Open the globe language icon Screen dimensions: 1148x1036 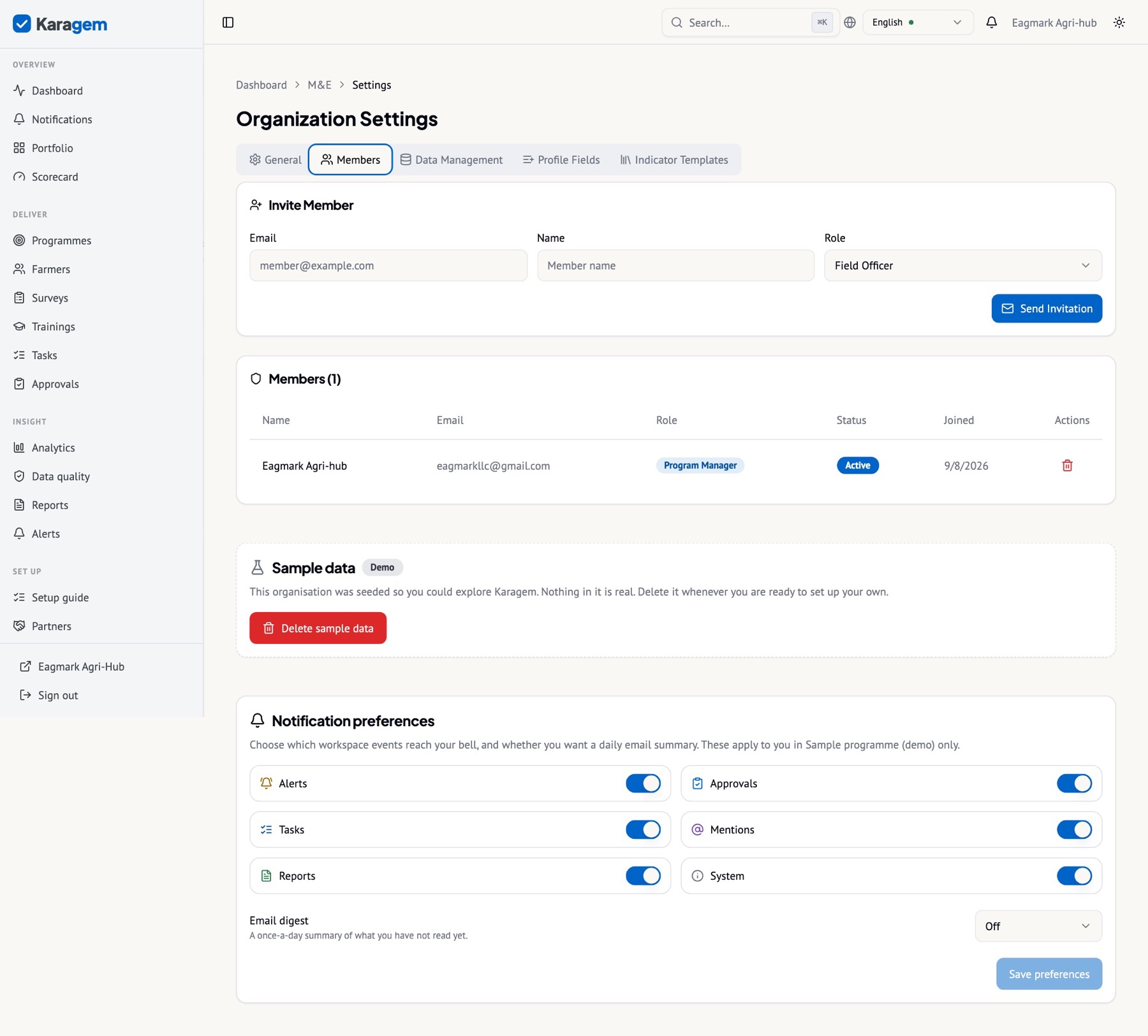click(850, 22)
